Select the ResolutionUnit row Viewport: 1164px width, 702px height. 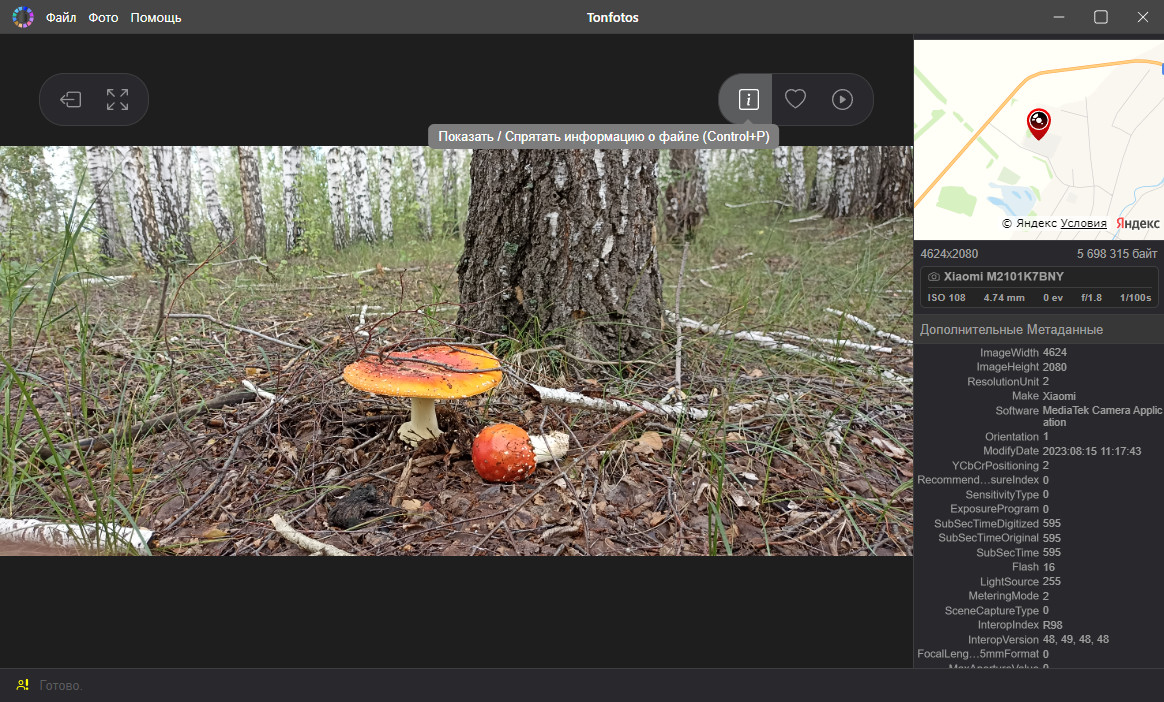coord(1039,381)
